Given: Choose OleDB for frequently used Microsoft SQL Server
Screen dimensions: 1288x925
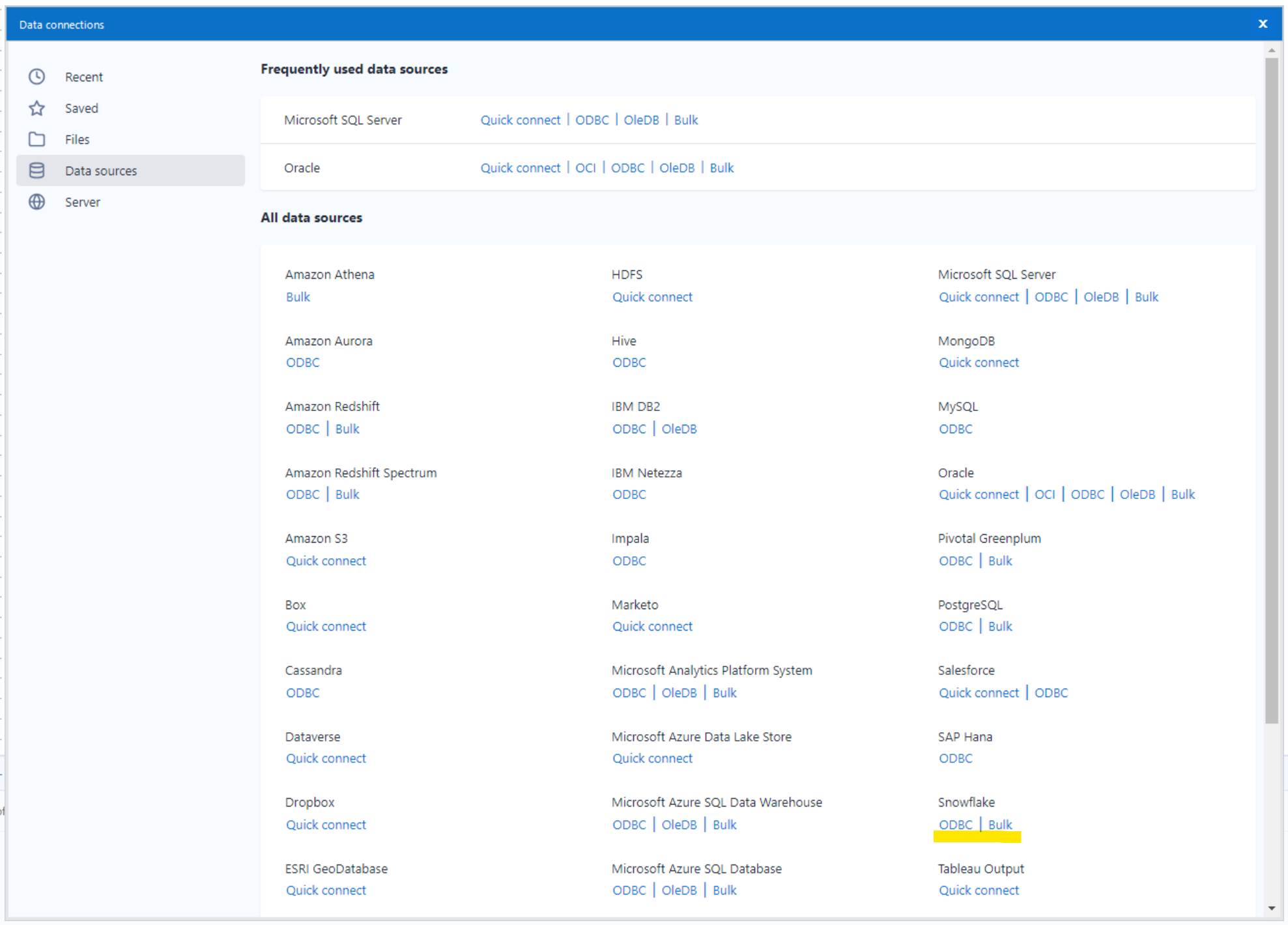Looking at the screenshot, I should [x=641, y=120].
